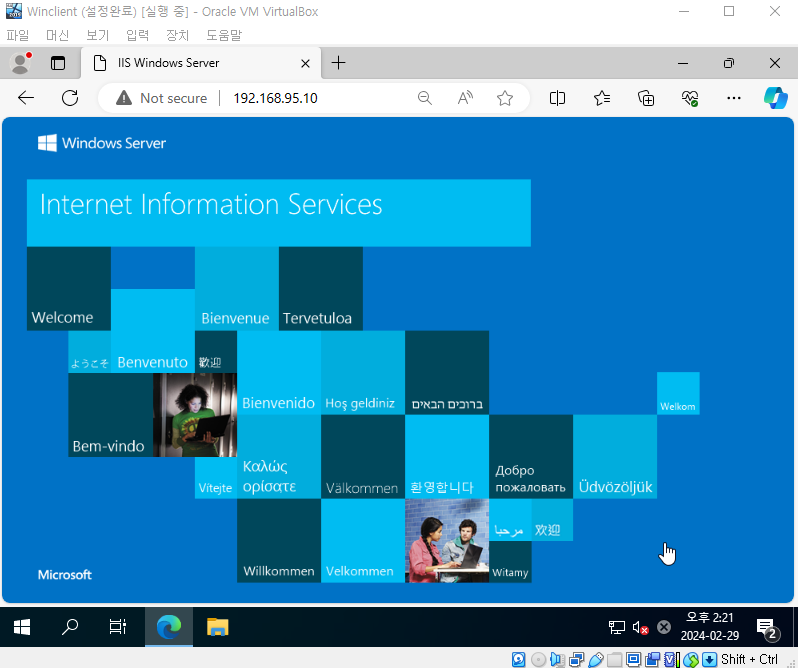798x668 pixels.
Task: Open Task View on the taskbar
Action: 118,627
